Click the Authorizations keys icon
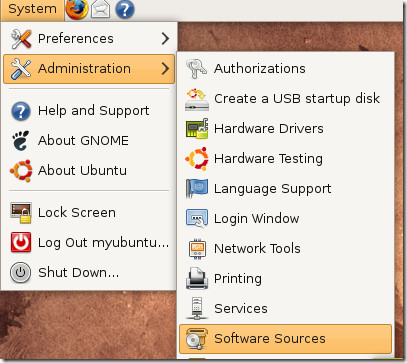407x363 pixels. click(x=197, y=69)
